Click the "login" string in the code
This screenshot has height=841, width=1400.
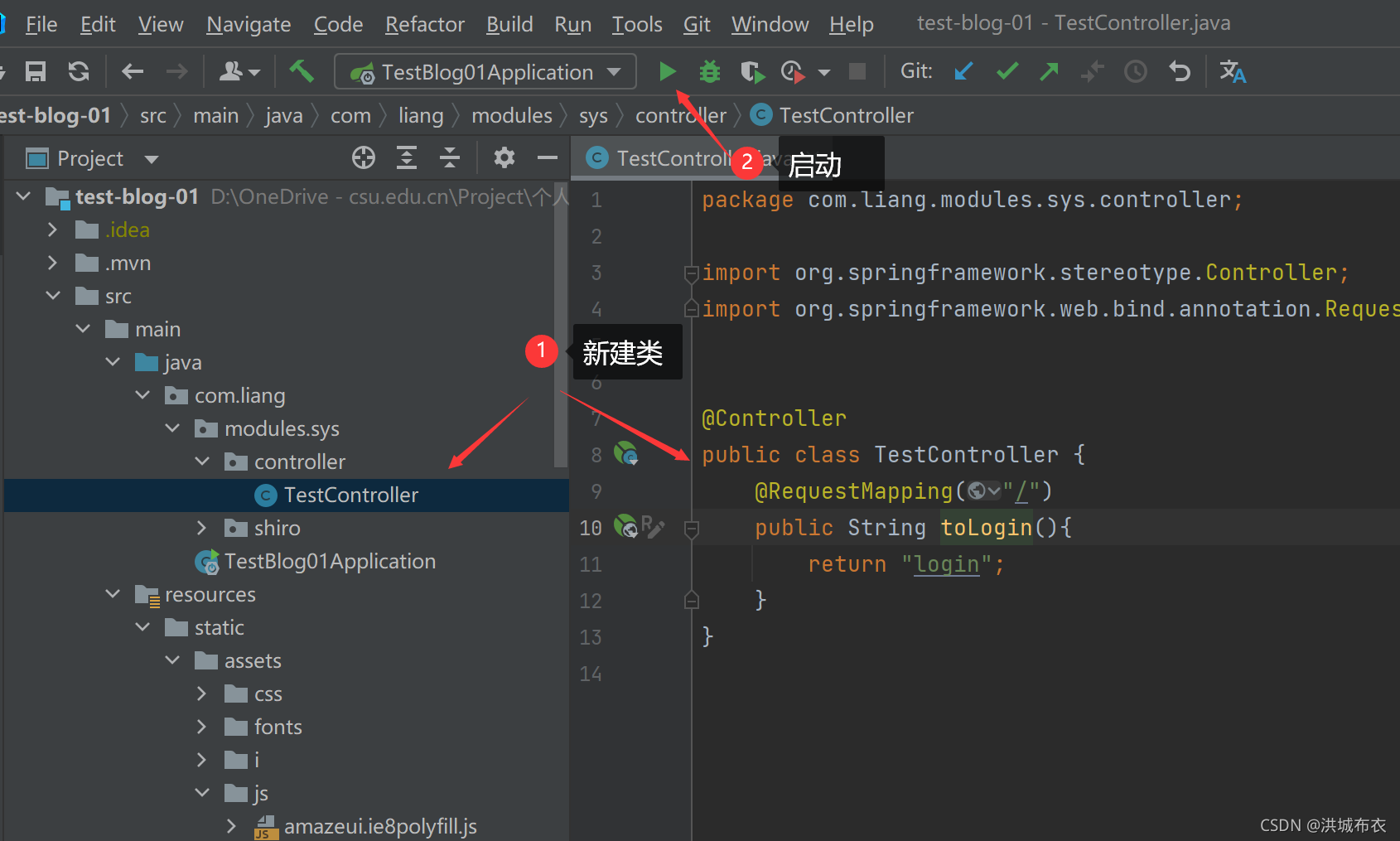click(946, 564)
